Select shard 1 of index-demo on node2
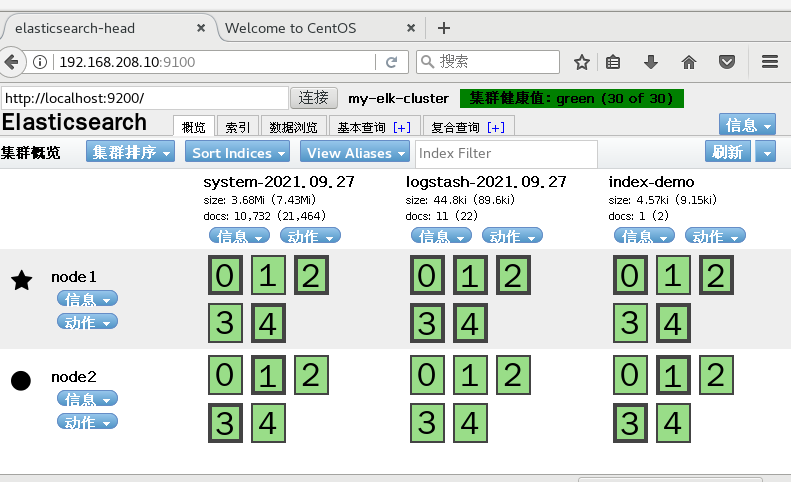 (x=673, y=375)
